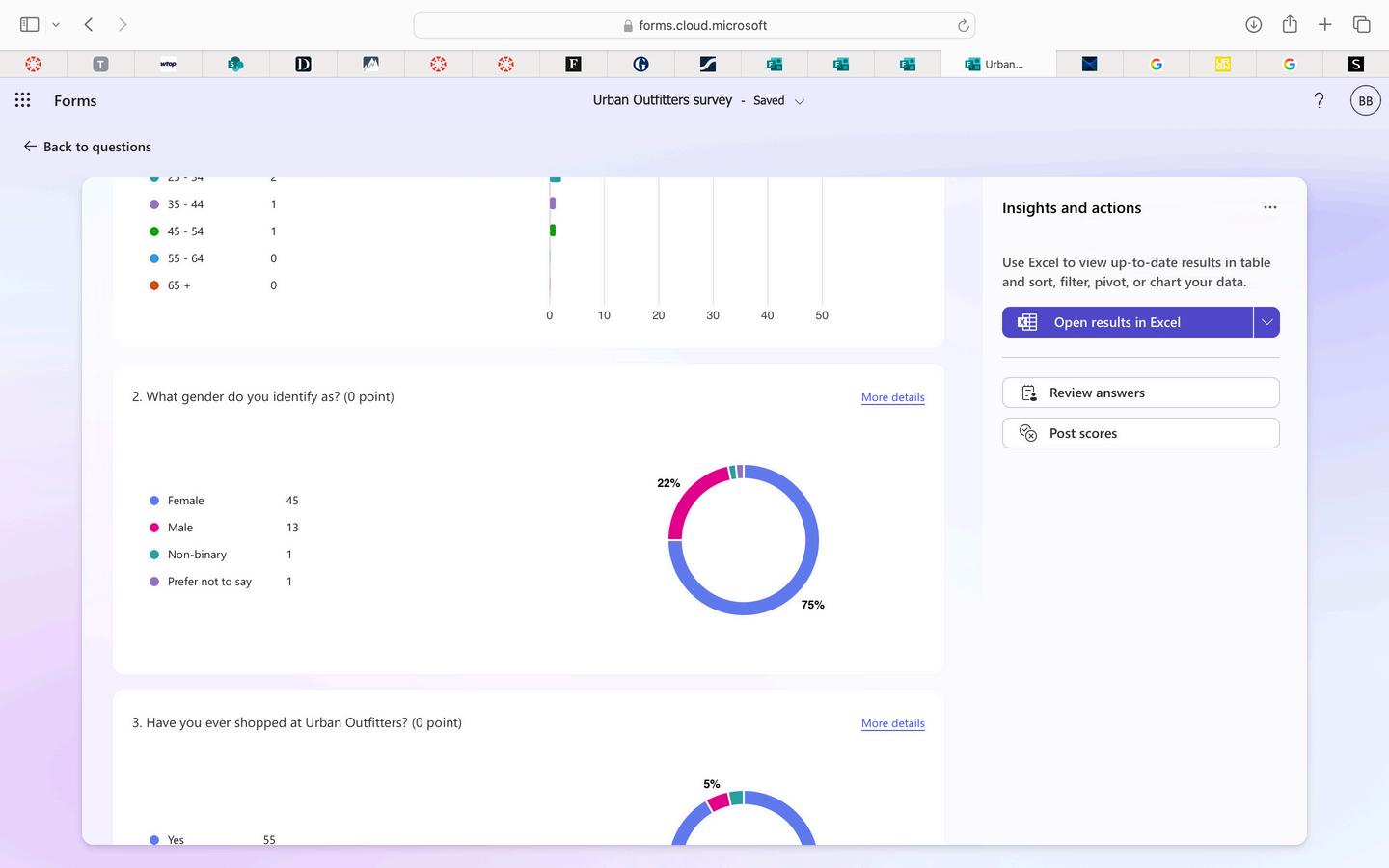Open the Microsoft 365 app launcher grid
The height and width of the screenshot is (868, 1389).
tap(23, 100)
